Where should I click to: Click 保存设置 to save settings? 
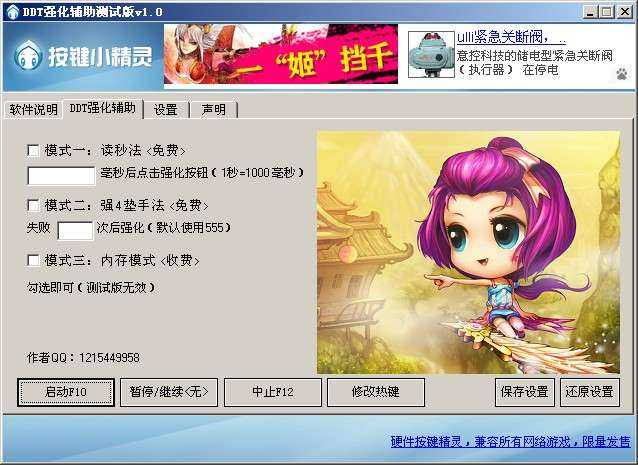pyautogui.click(x=524, y=392)
